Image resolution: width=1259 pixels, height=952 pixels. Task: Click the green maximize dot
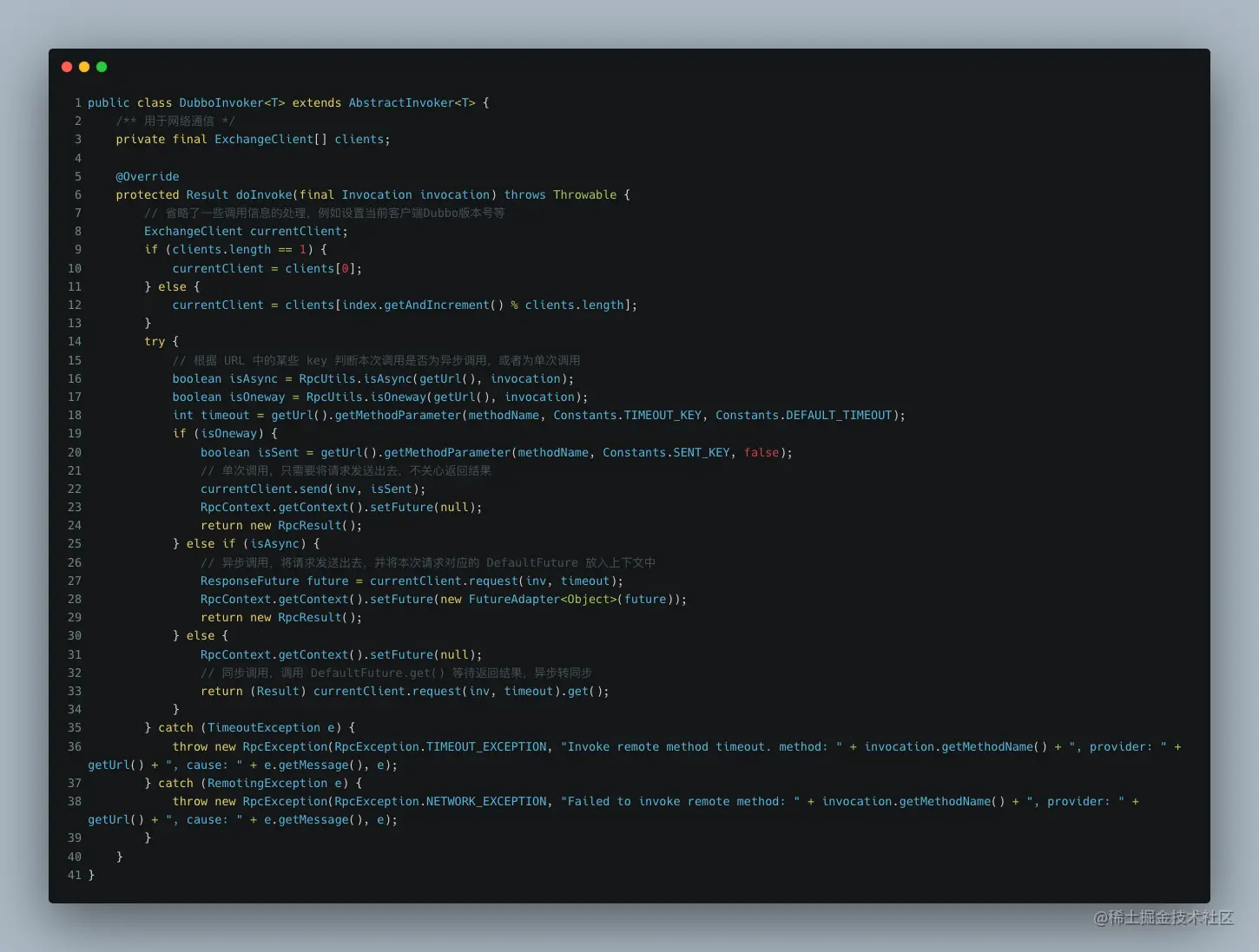(102, 67)
